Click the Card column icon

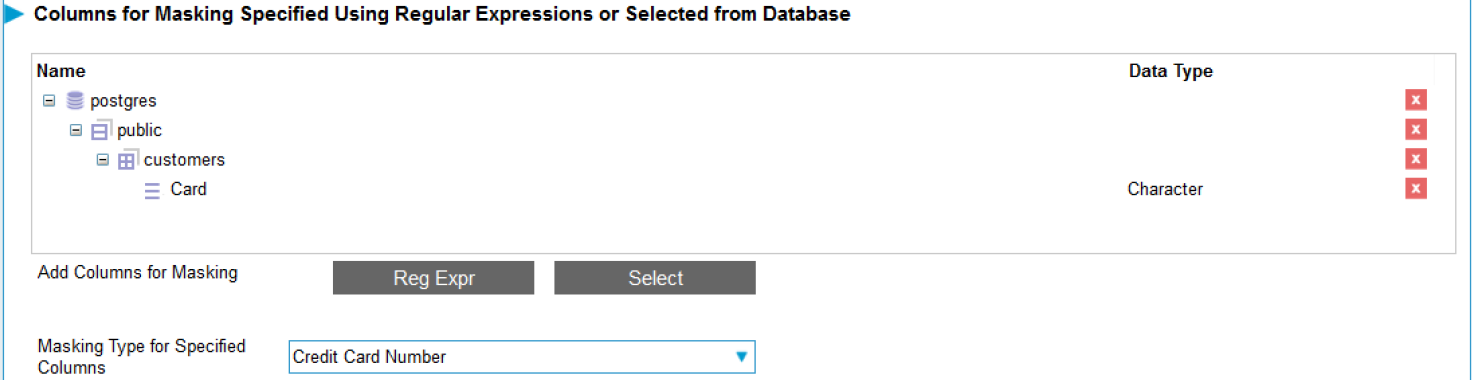[152, 190]
